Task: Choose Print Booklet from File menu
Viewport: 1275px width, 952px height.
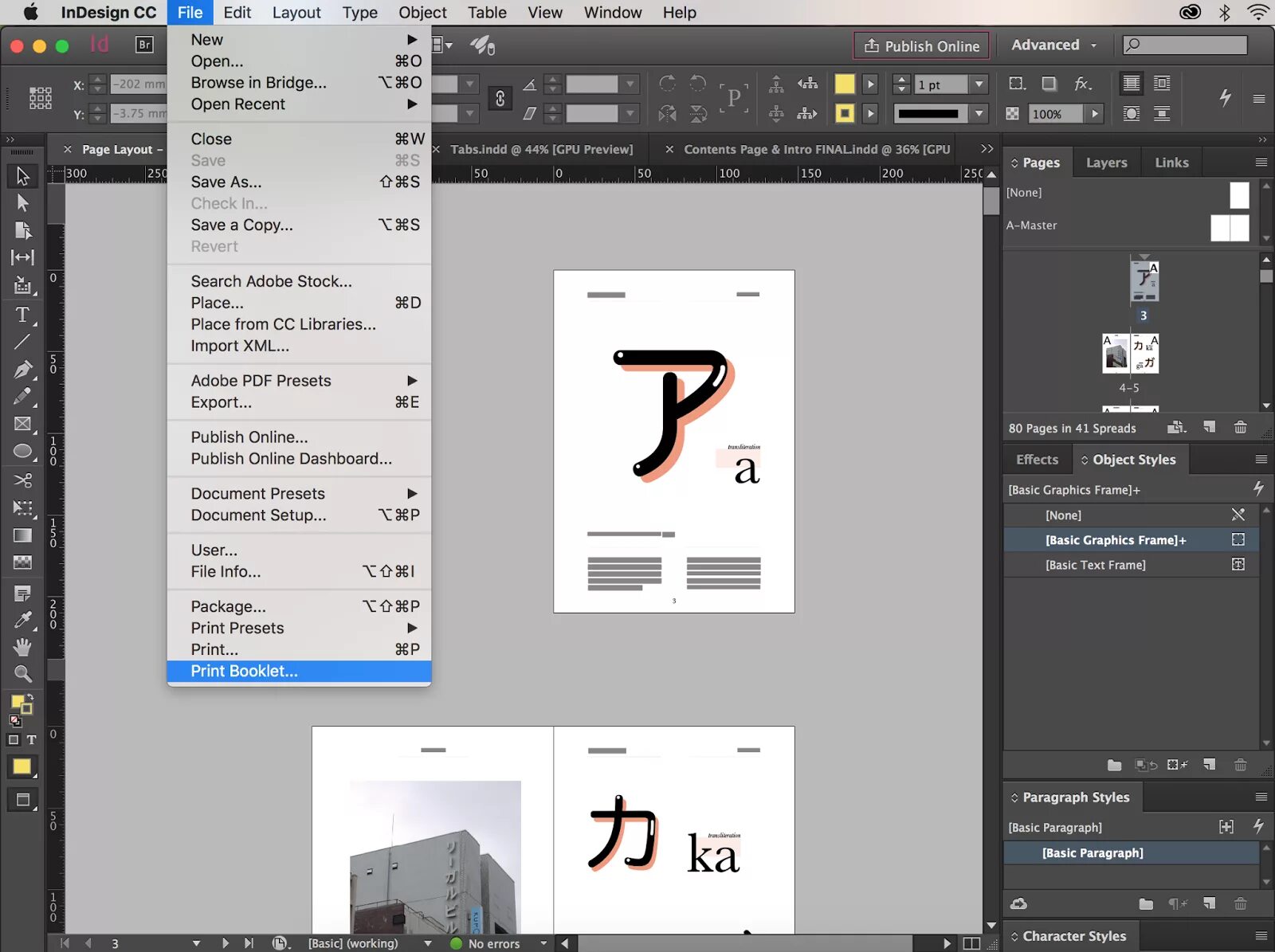Action: click(244, 672)
